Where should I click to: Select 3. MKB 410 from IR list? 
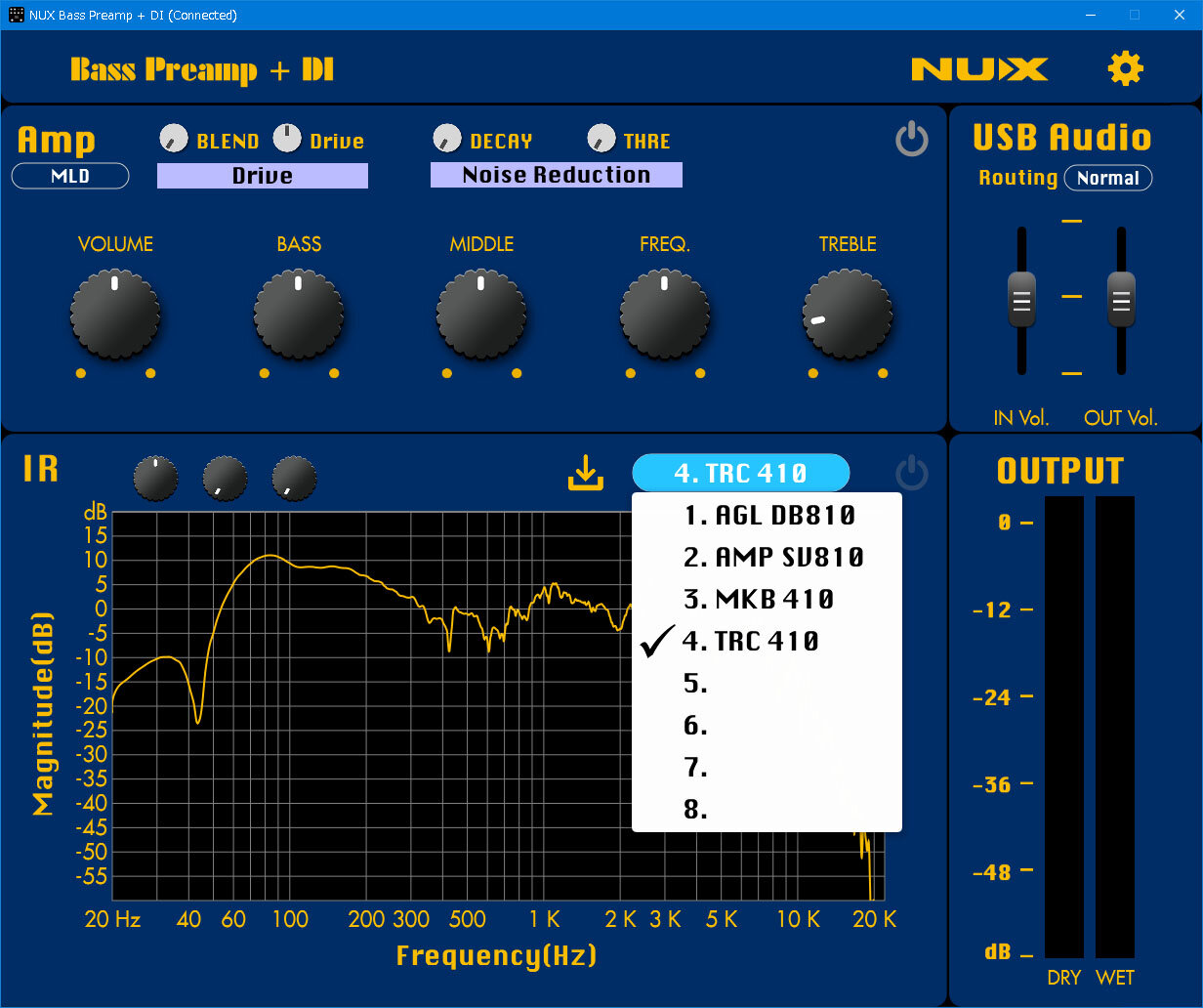[767, 599]
